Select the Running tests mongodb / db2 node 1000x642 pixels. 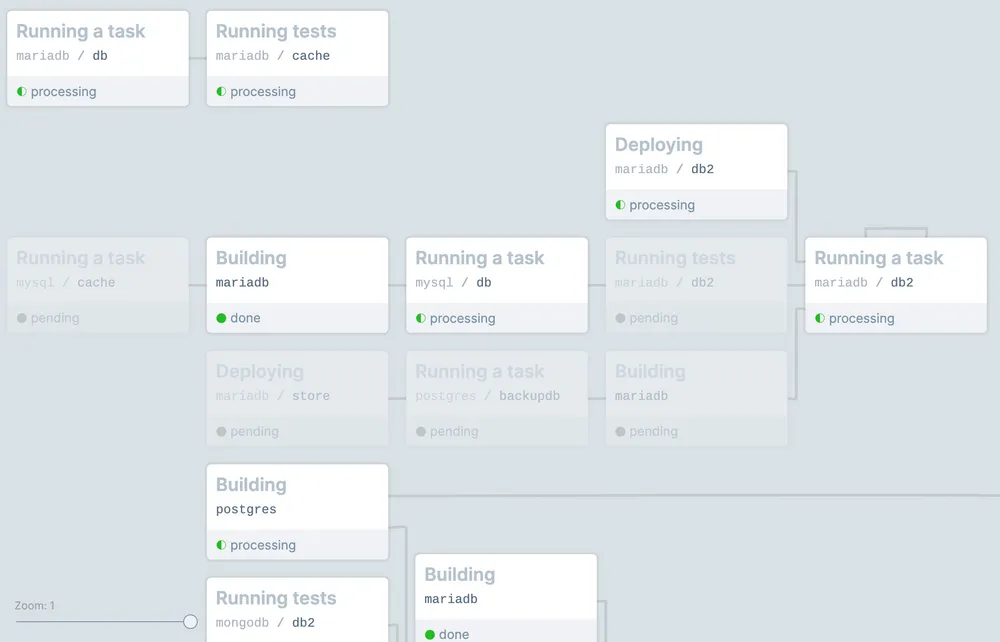click(x=297, y=609)
